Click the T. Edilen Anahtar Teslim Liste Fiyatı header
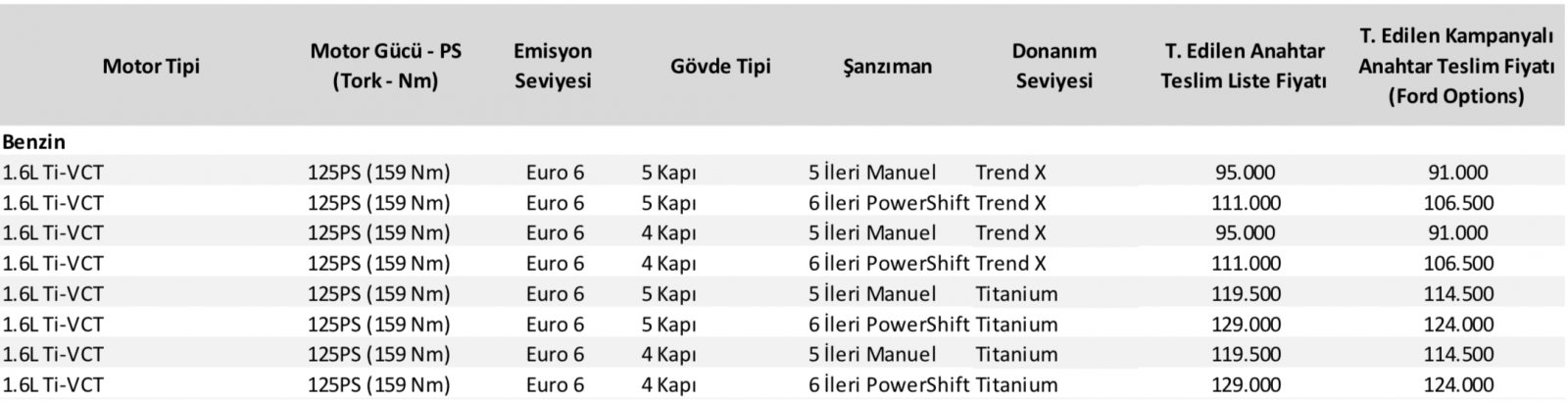 pos(1244,66)
